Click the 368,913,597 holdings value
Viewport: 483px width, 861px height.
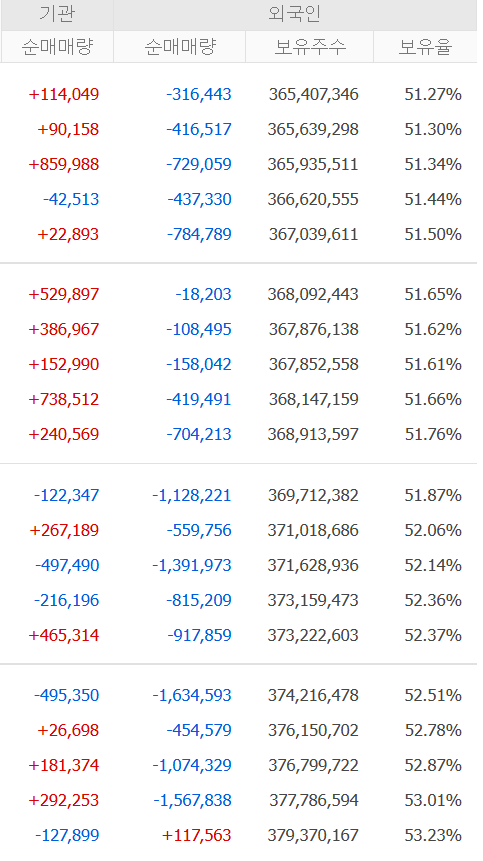click(313, 434)
